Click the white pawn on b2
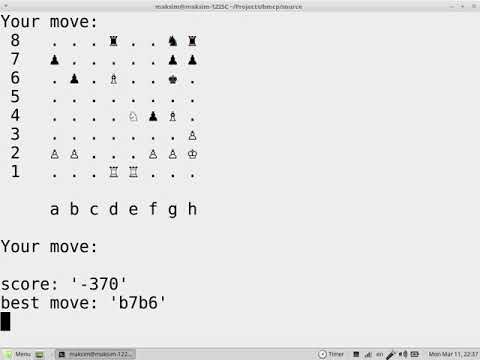 tap(74, 154)
